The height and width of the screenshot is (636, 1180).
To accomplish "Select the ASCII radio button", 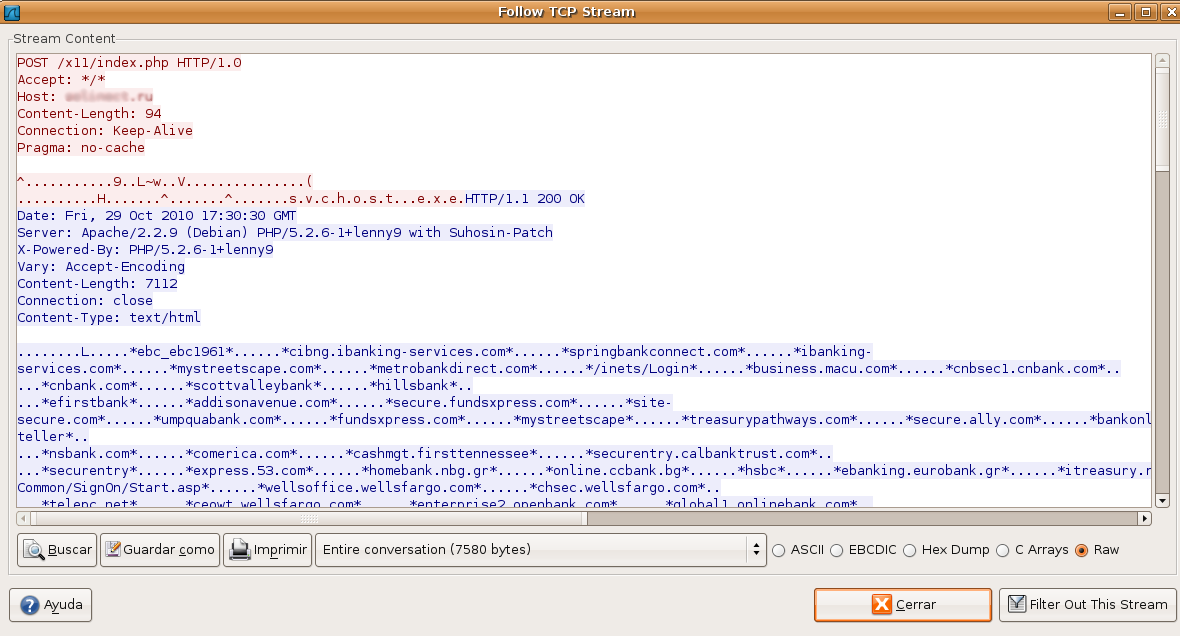I will pyautogui.click(x=780, y=550).
